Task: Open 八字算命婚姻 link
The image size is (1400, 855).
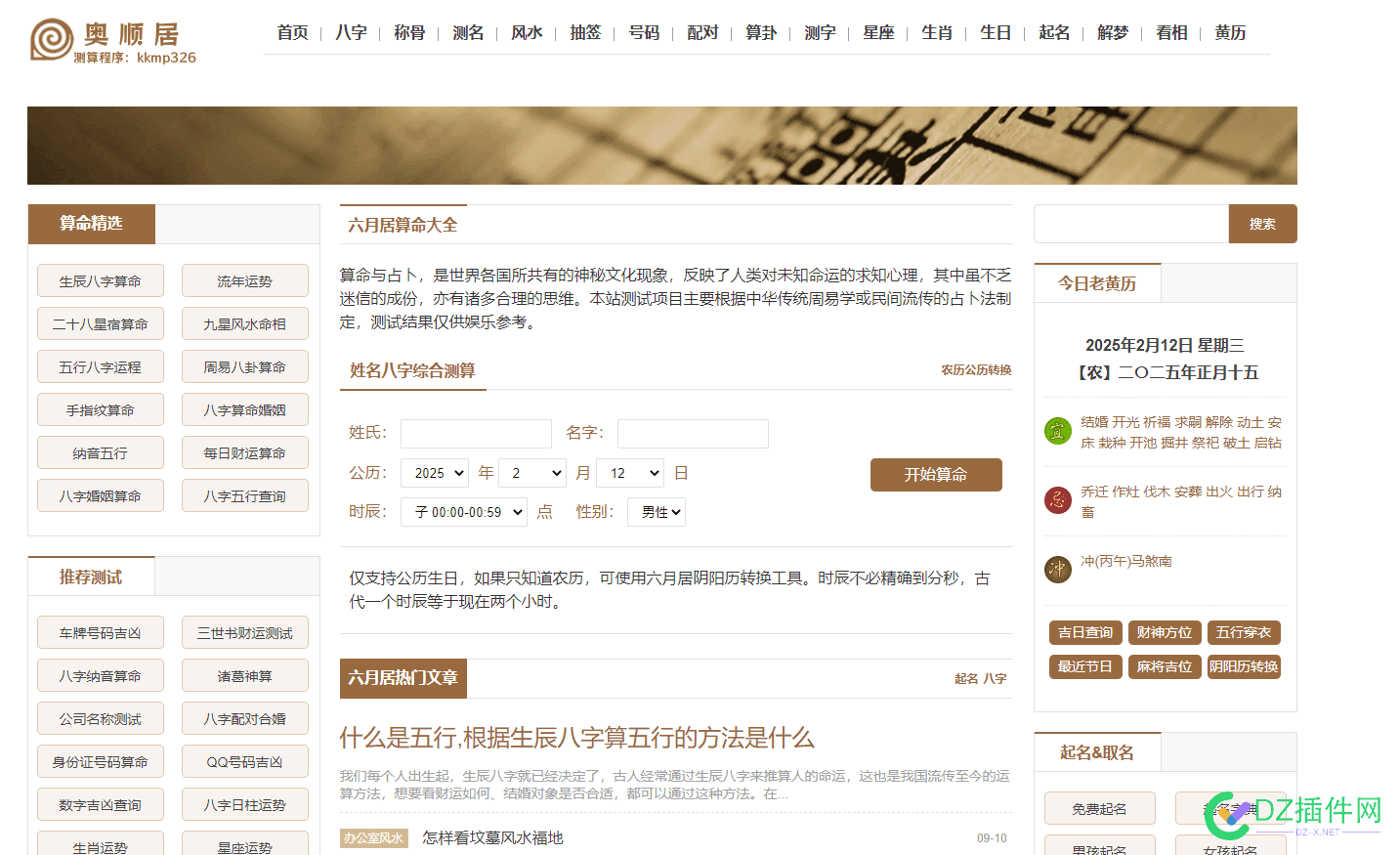Action: tap(245, 410)
